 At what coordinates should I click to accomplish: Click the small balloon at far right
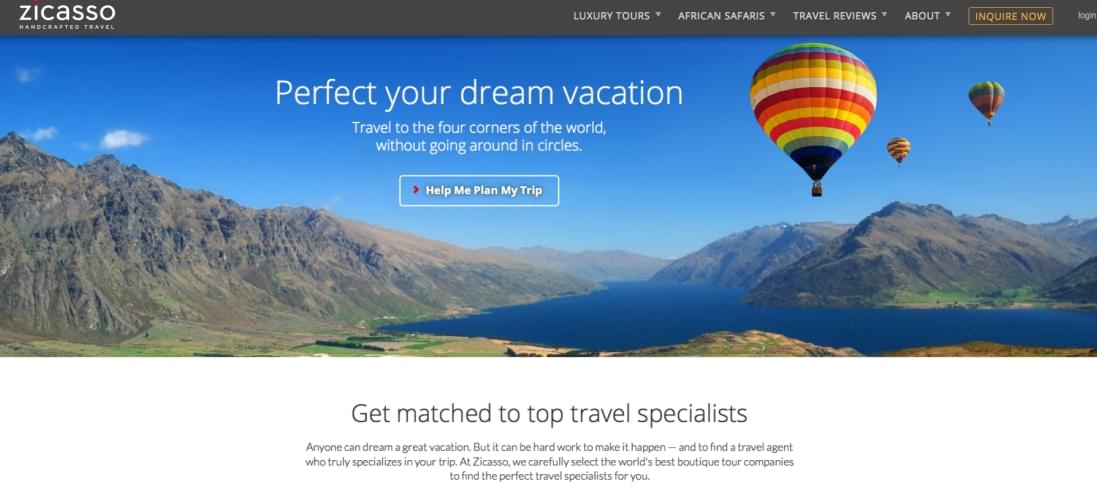(x=986, y=102)
